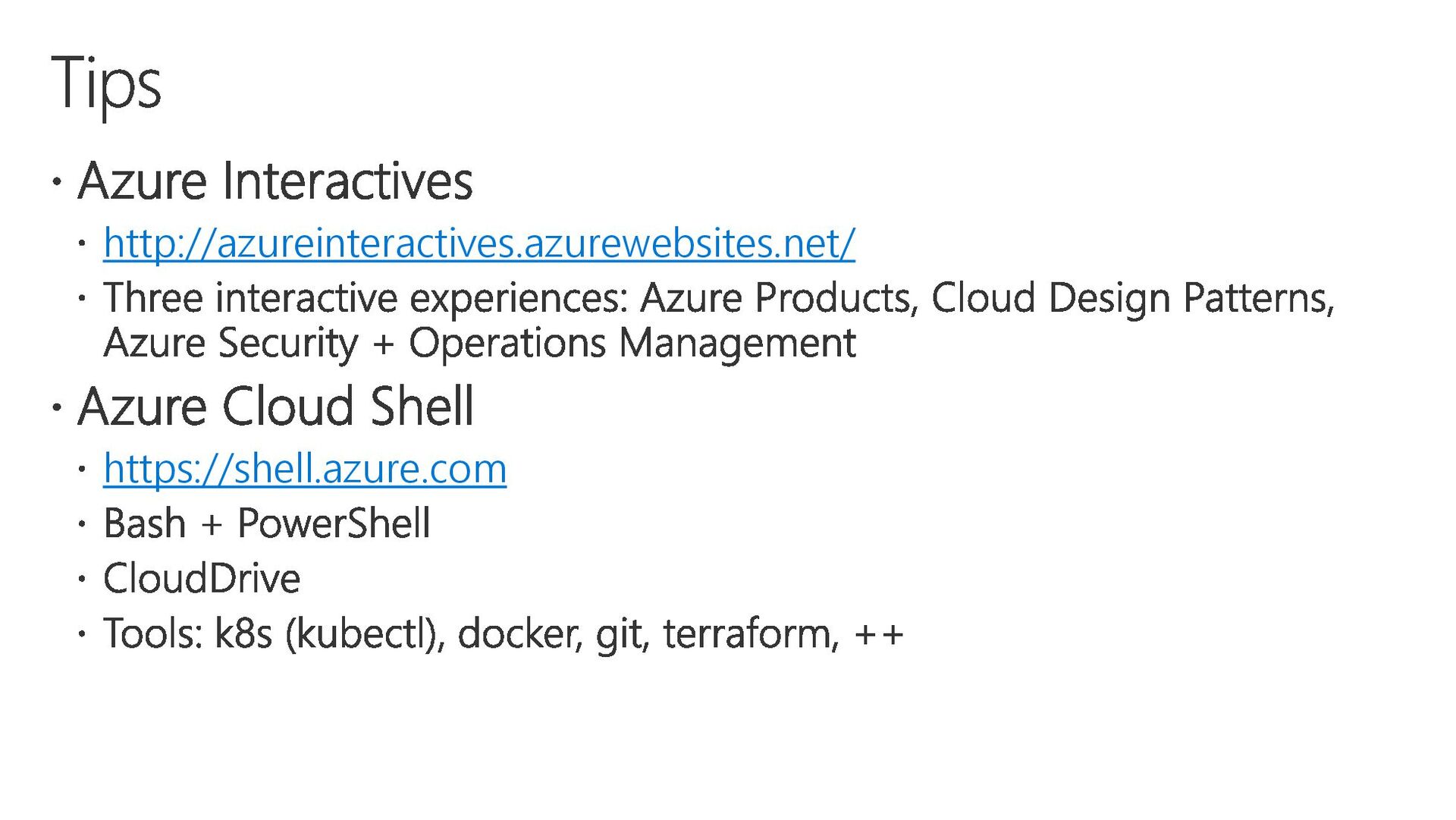Click the "Azure Interactives" heading
The width and height of the screenshot is (1456, 820).
tap(275, 181)
